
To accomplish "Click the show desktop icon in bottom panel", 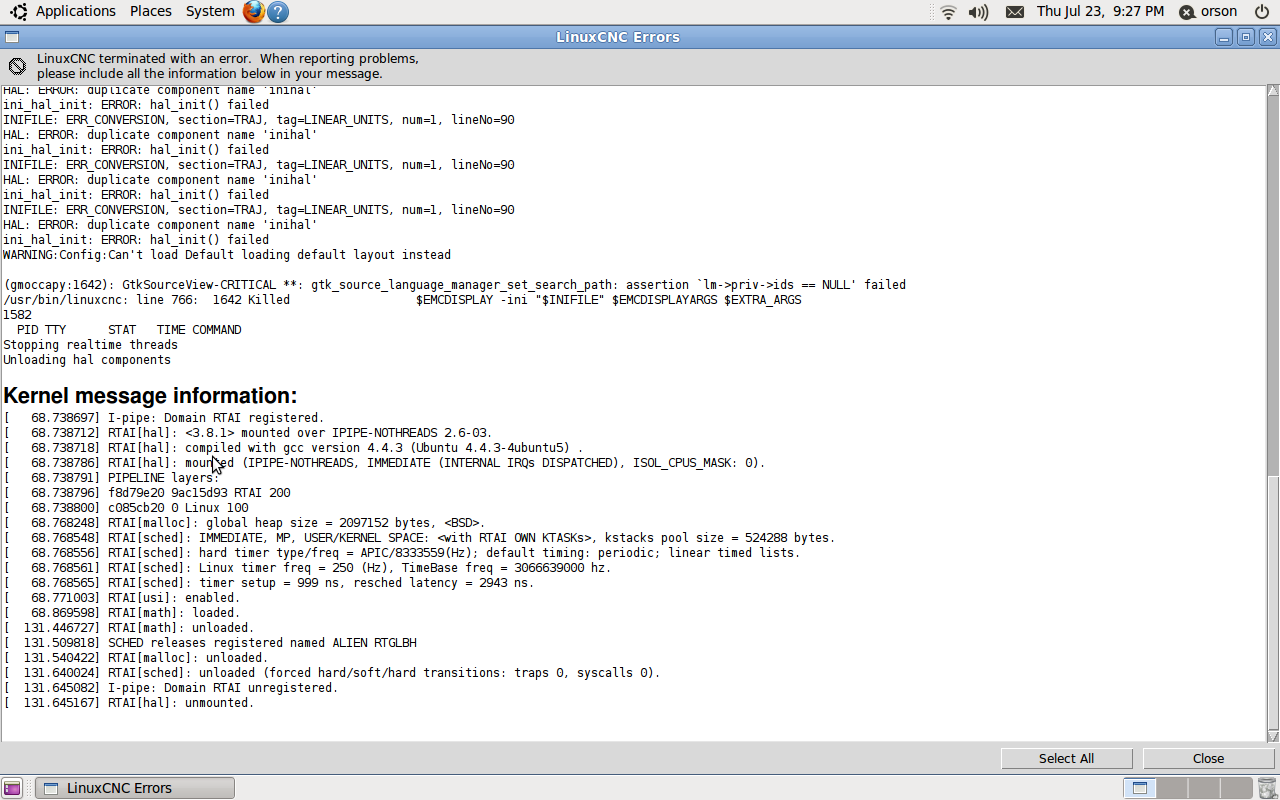I will [12, 788].
